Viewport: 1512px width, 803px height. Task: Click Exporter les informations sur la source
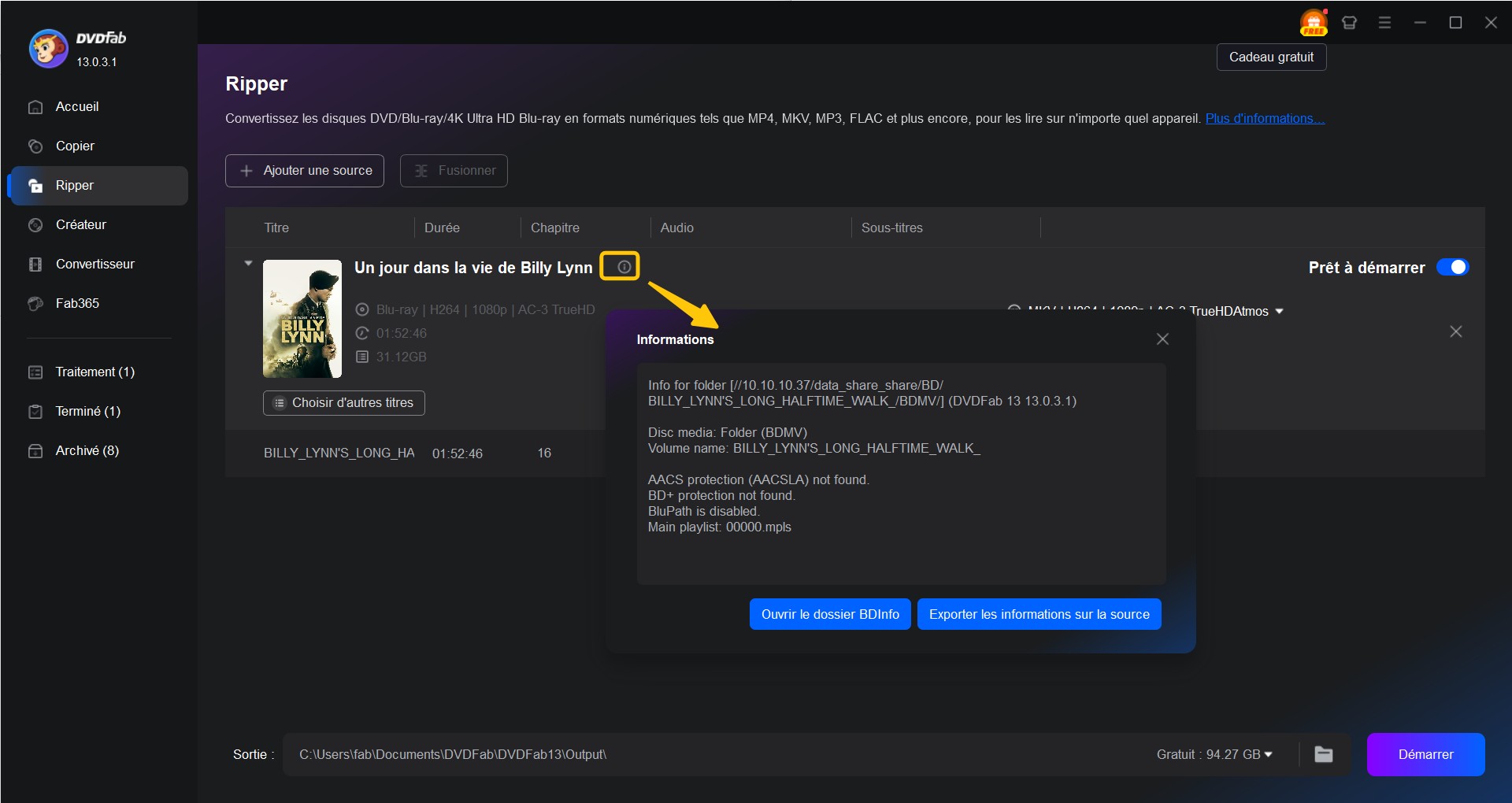(x=1039, y=614)
